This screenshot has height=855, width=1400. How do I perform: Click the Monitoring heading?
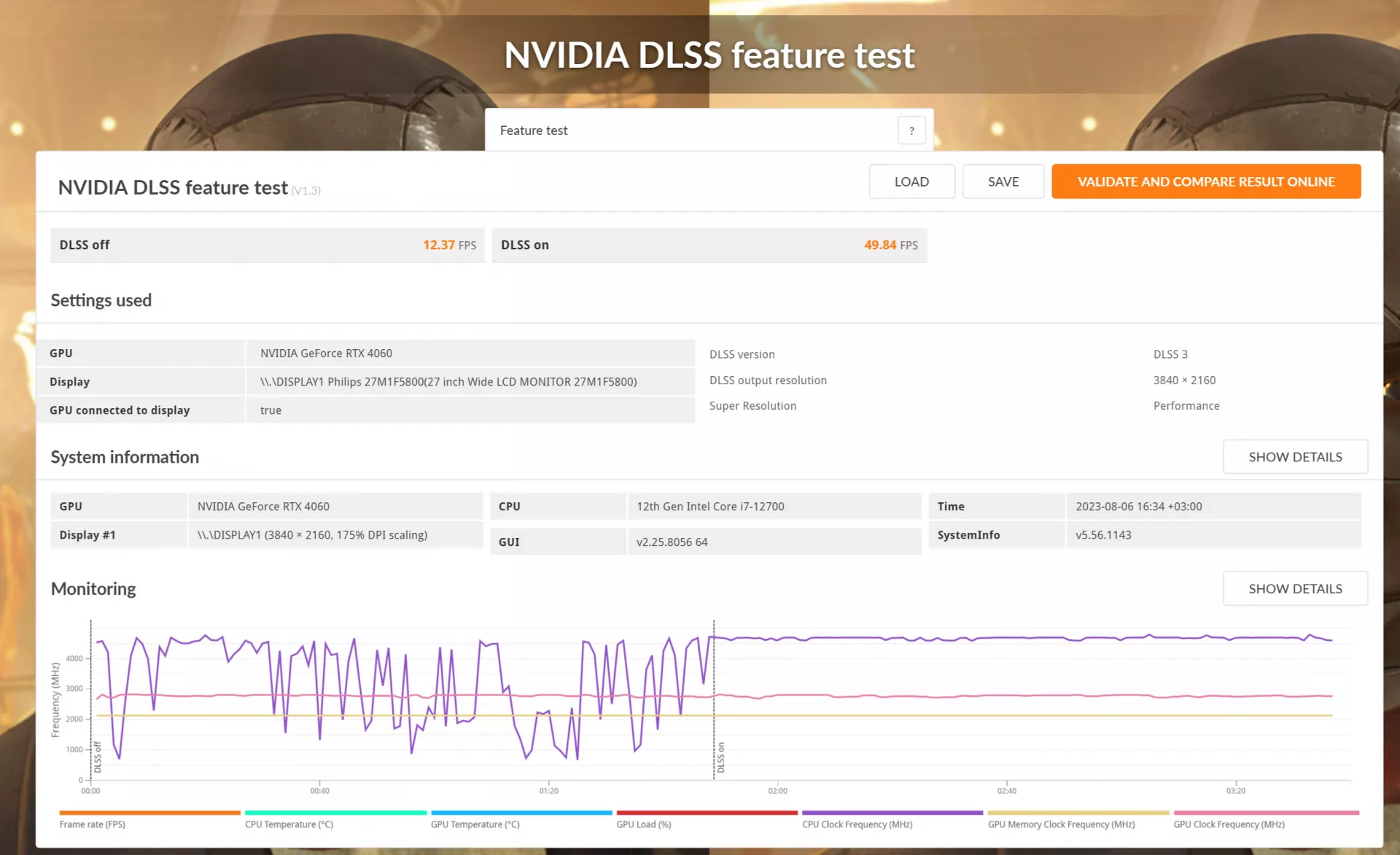(93, 589)
